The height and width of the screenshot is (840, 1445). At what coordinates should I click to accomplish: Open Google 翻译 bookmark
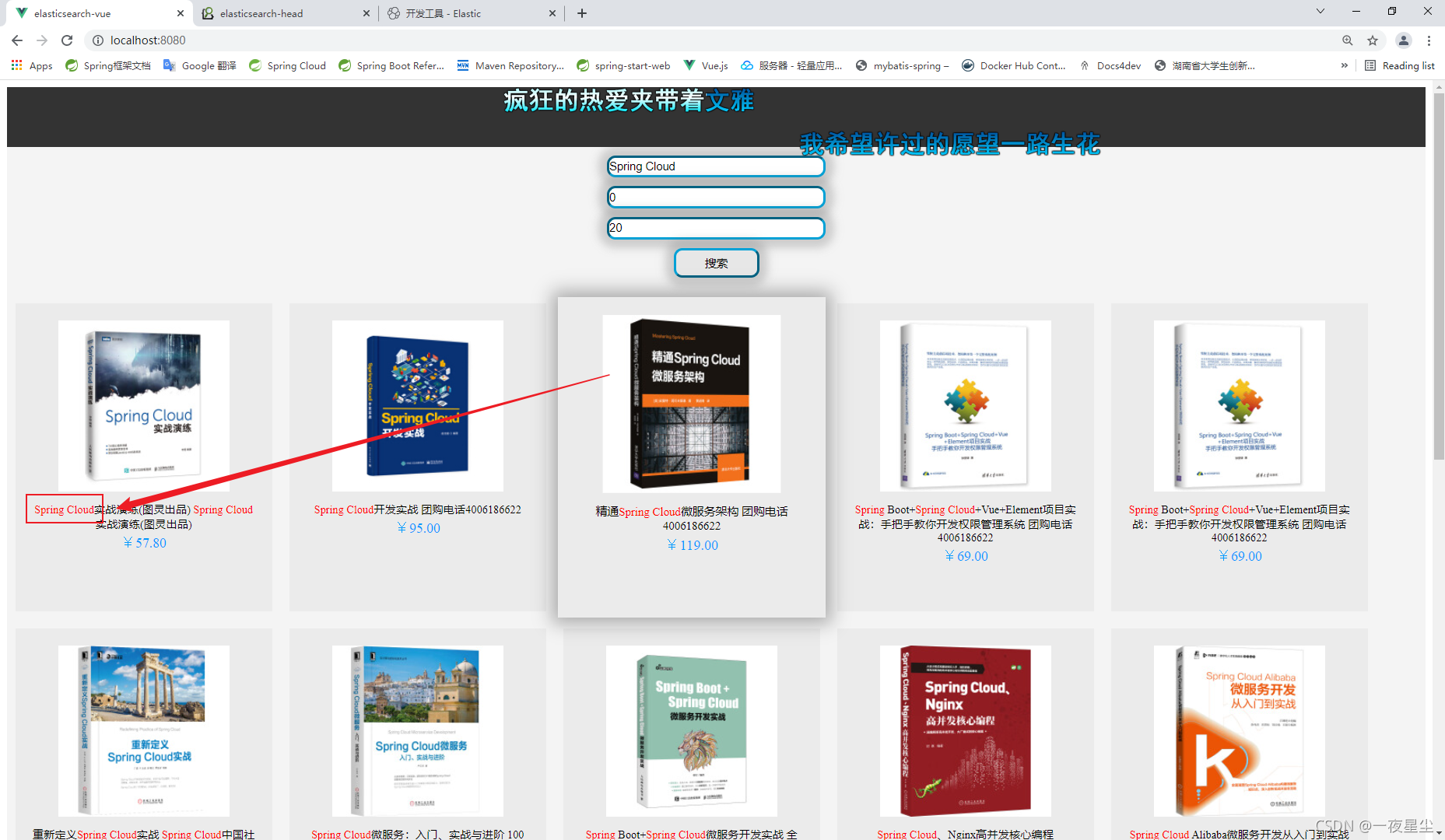(x=200, y=66)
